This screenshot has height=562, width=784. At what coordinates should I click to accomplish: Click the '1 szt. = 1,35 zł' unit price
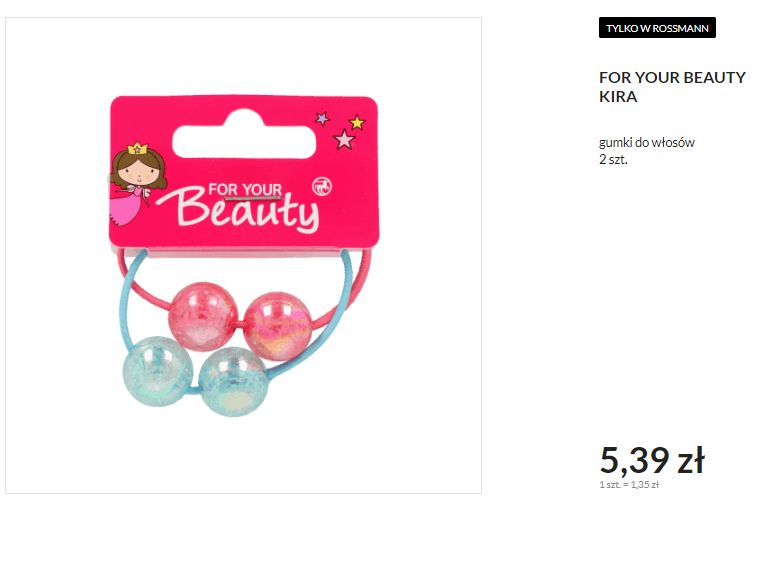coord(628,485)
